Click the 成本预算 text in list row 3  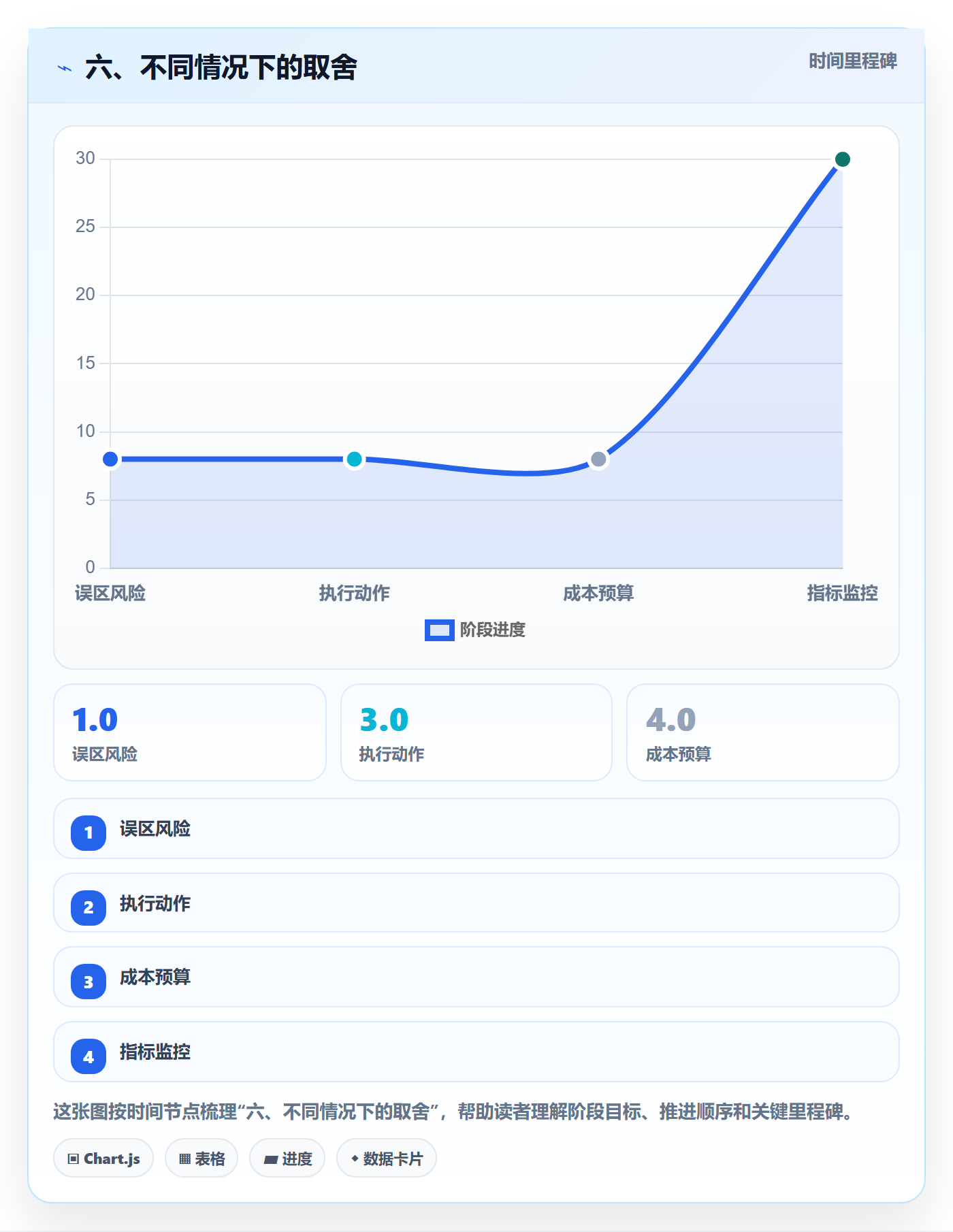click(155, 977)
